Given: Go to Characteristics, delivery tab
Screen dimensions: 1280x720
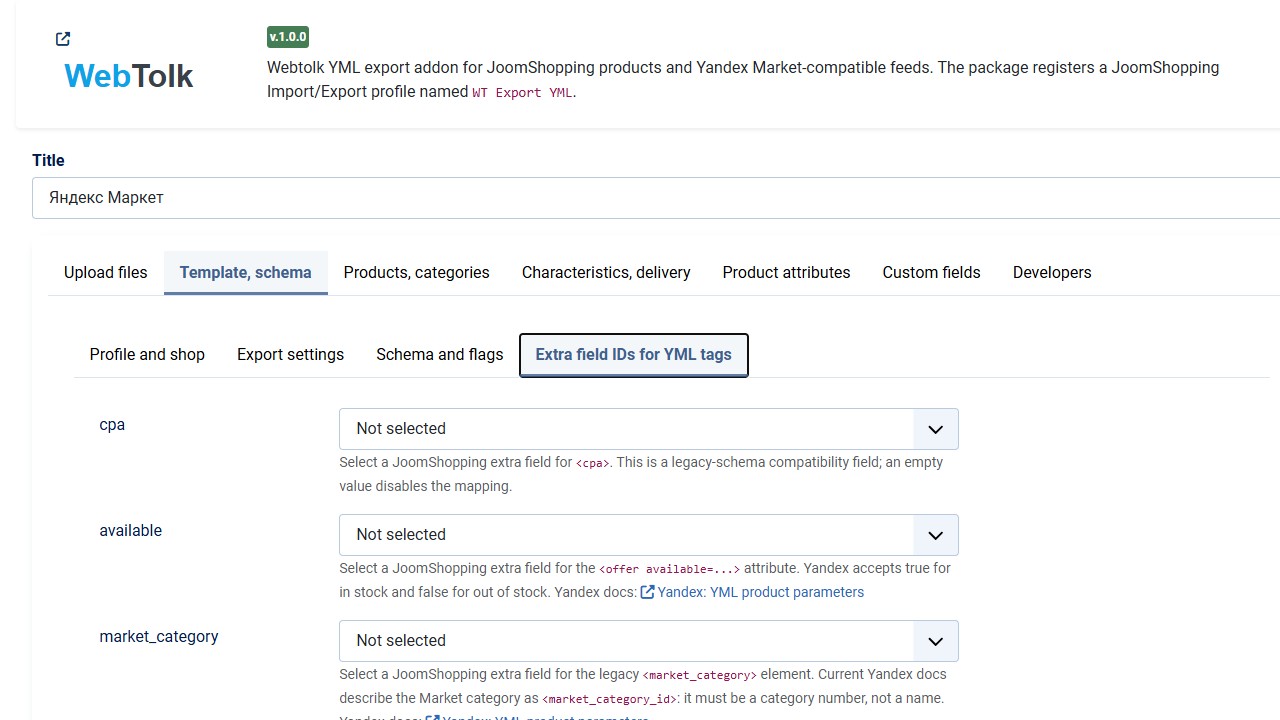Looking at the screenshot, I should [606, 272].
